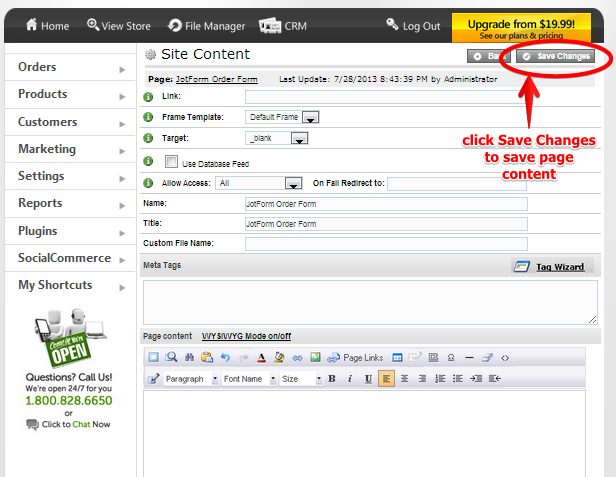The image size is (616, 477).
Task: Toggle WYSIWYG Mode on/off
Action: (246, 336)
